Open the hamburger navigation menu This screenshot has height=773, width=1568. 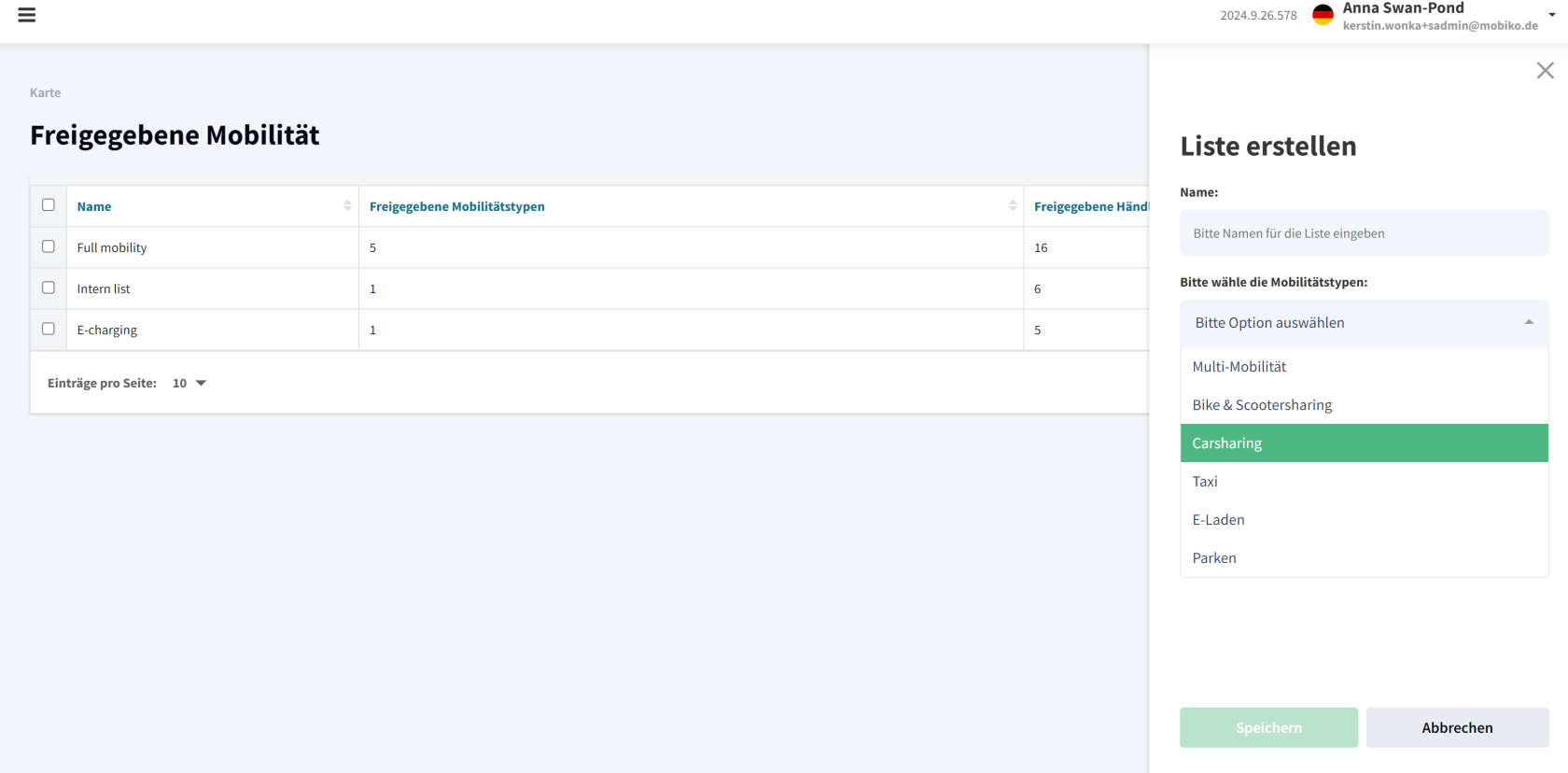tap(27, 15)
